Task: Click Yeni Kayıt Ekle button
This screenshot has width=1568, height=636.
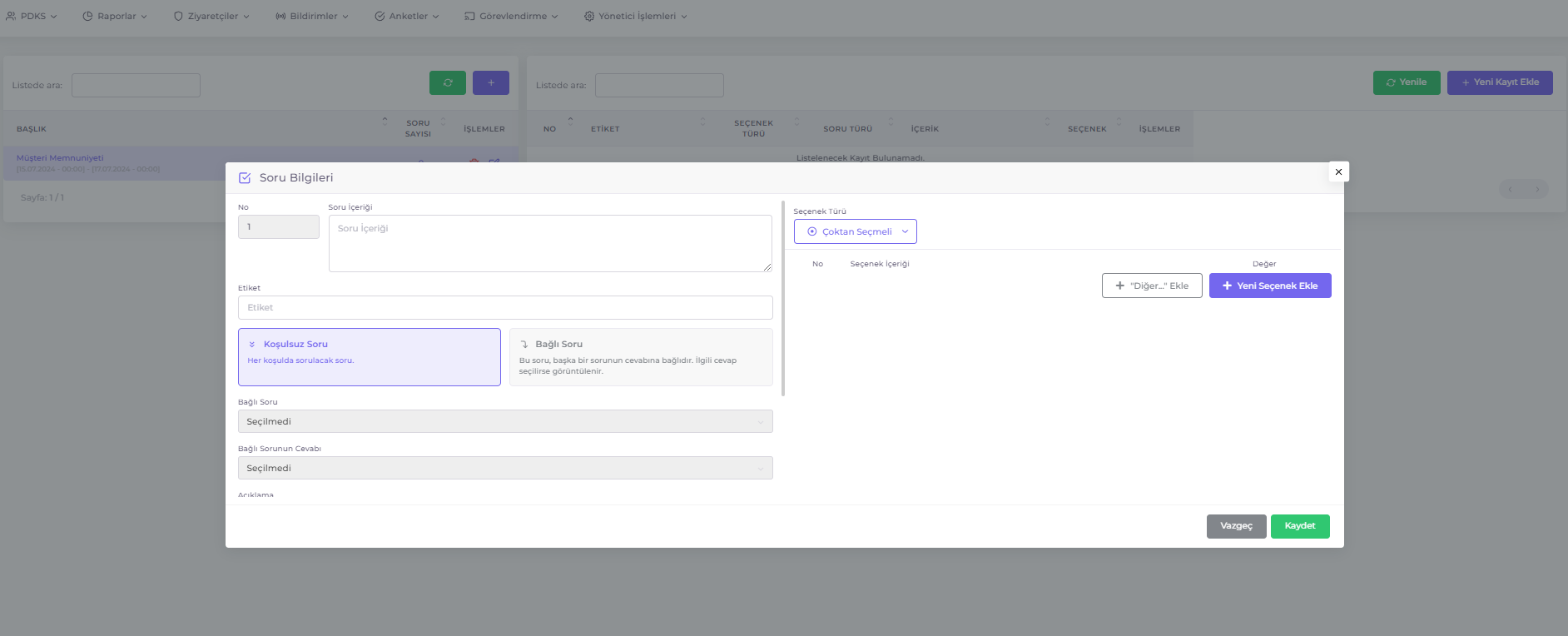Action: pyautogui.click(x=1500, y=82)
